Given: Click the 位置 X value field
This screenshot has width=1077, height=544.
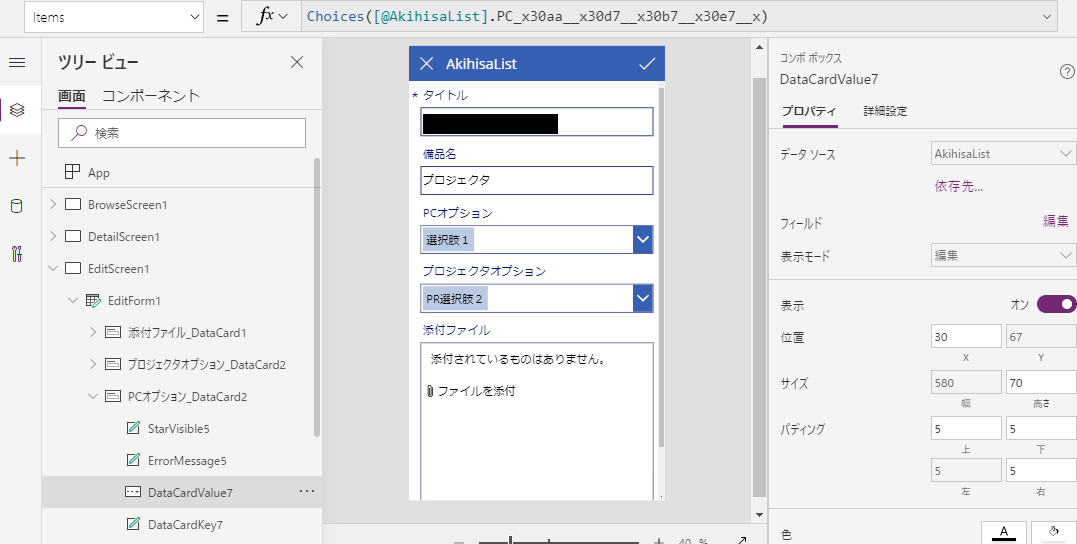Looking at the screenshot, I should click(x=966, y=337).
